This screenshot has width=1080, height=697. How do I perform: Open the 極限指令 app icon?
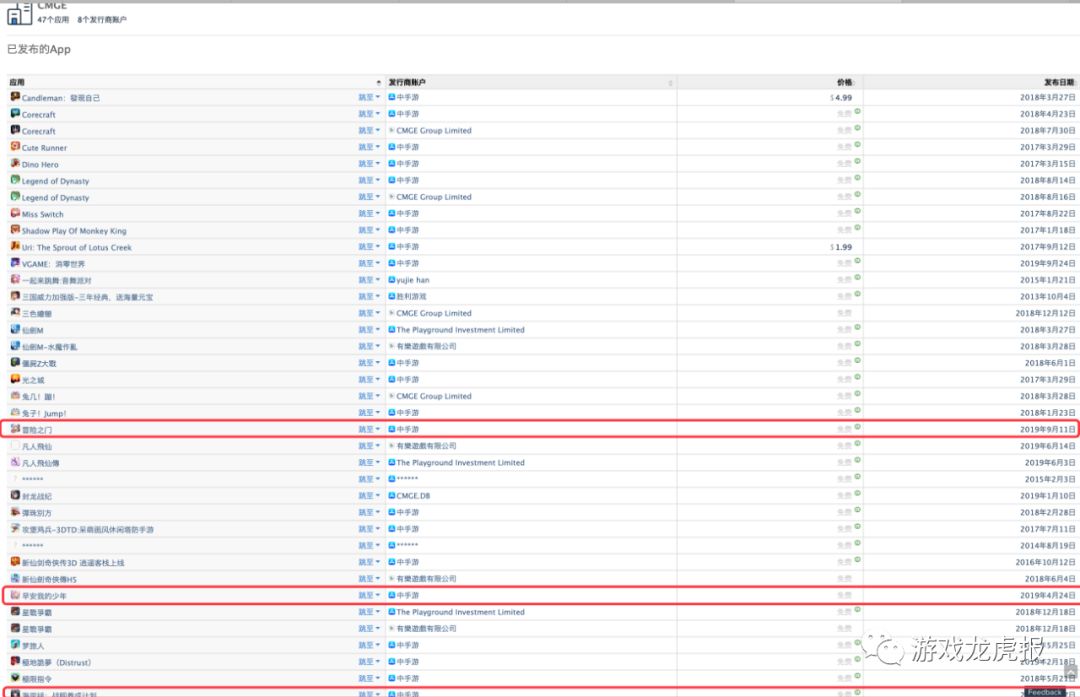15,678
